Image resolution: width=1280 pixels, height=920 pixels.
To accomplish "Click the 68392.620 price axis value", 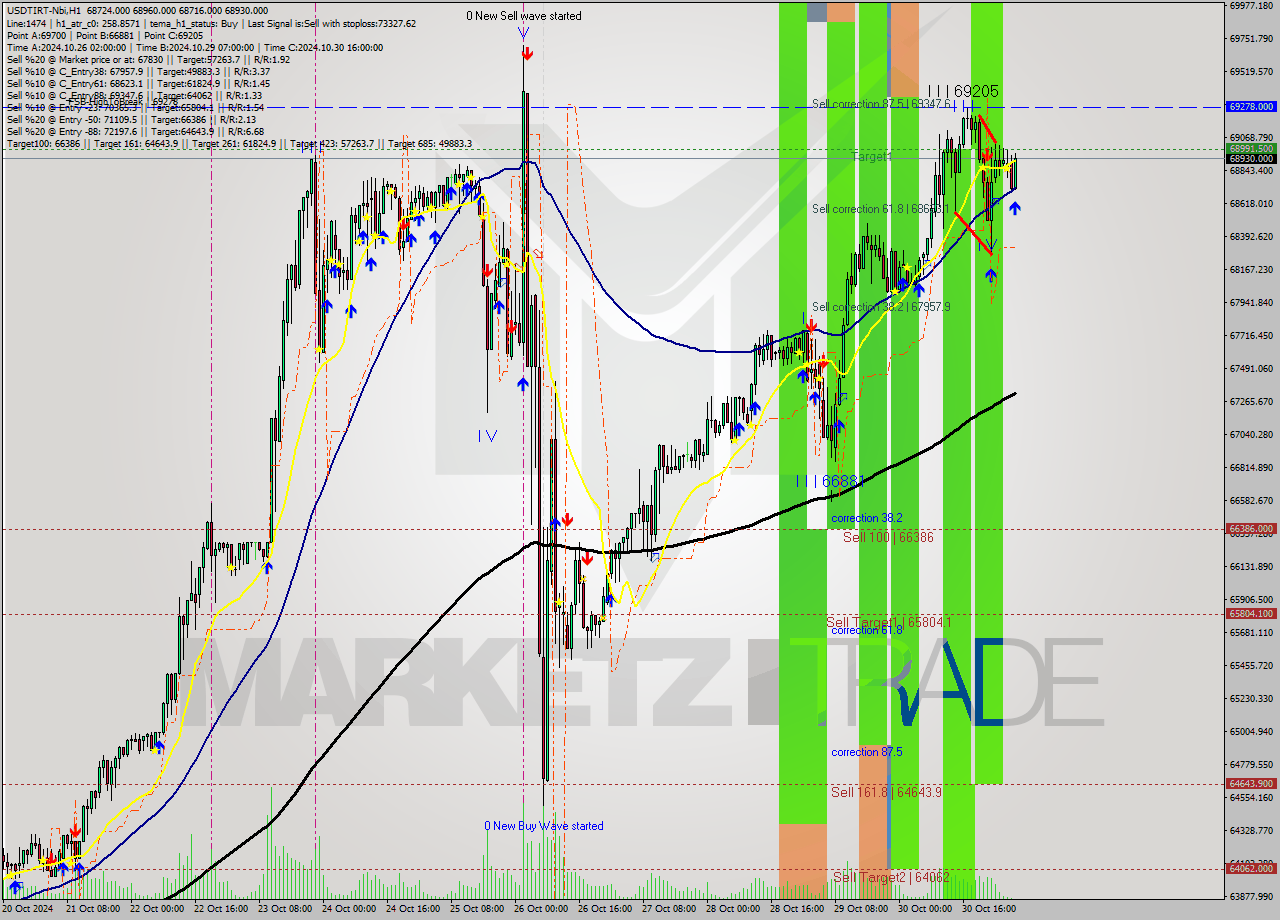I will click(x=1251, y=236).
